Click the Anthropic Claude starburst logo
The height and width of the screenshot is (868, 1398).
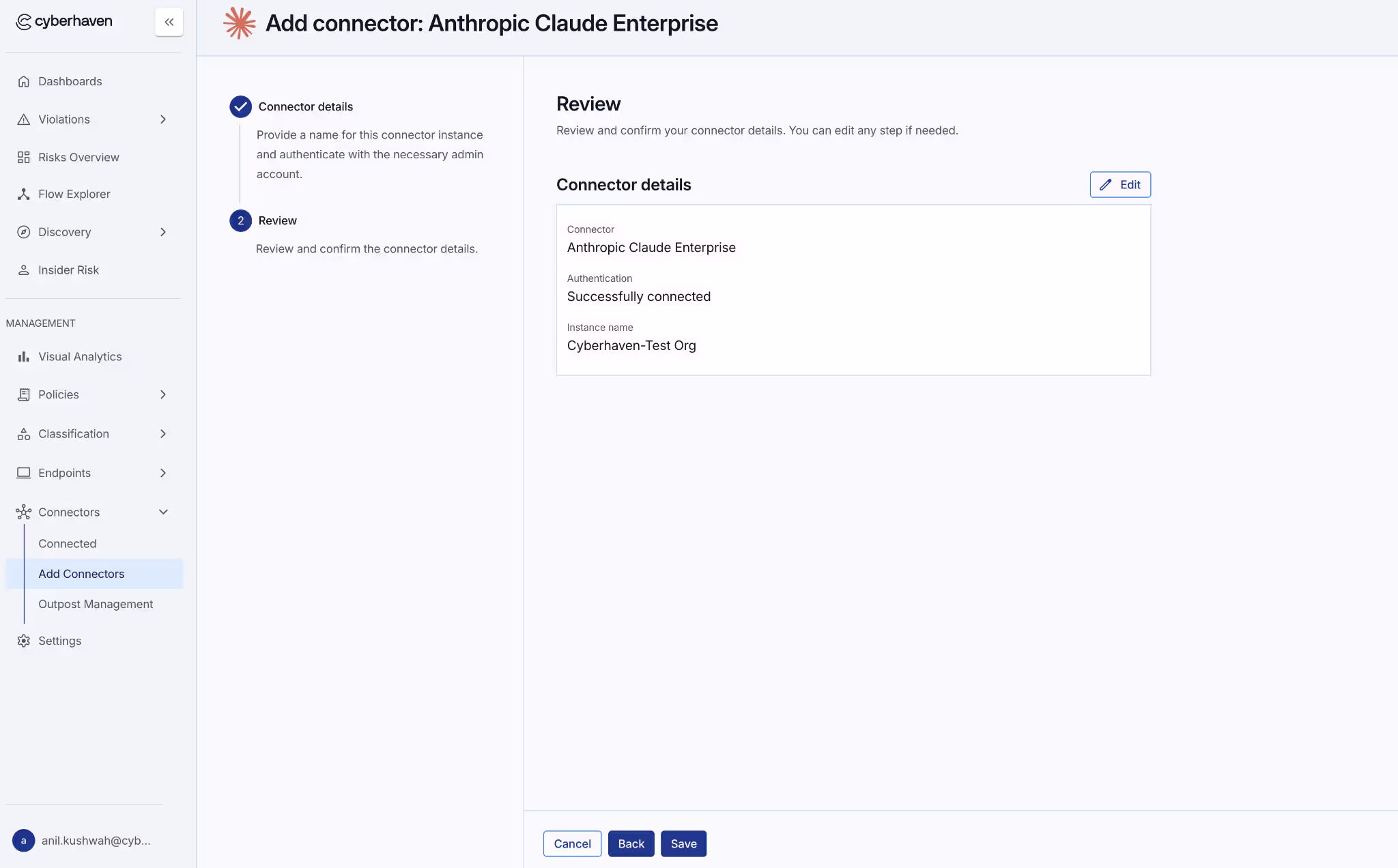[240, 23]
